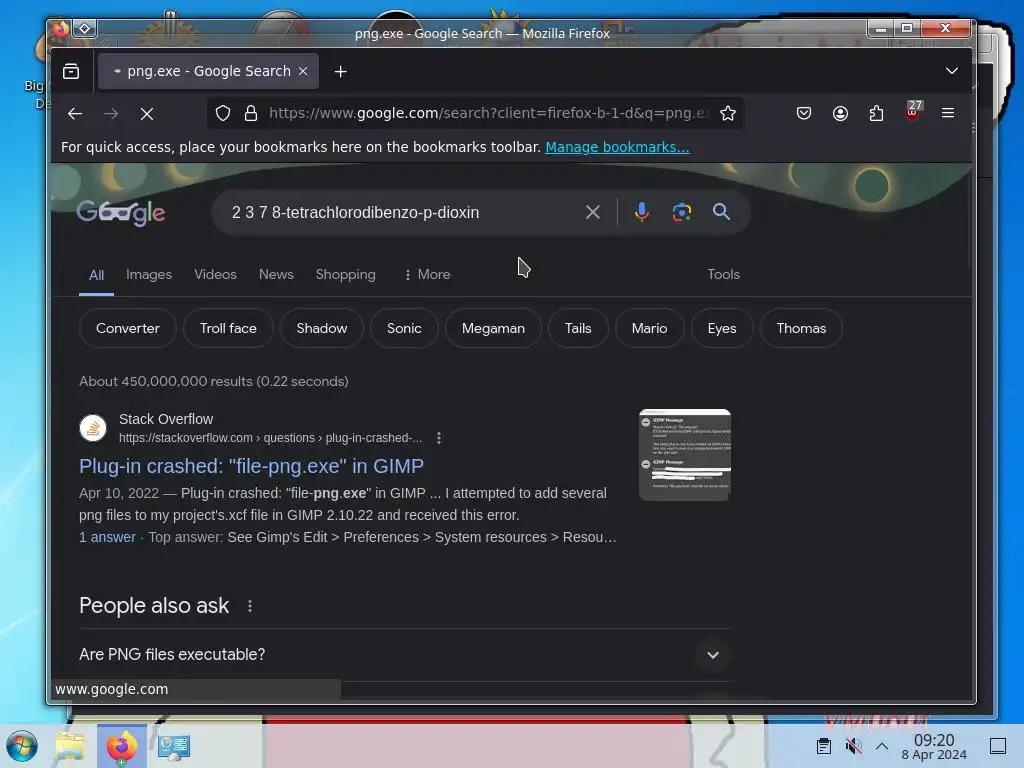Open Plug-in crashed file-png.exe result
The height and width of the screenshot is (768, 1024).
coord(251,466)
